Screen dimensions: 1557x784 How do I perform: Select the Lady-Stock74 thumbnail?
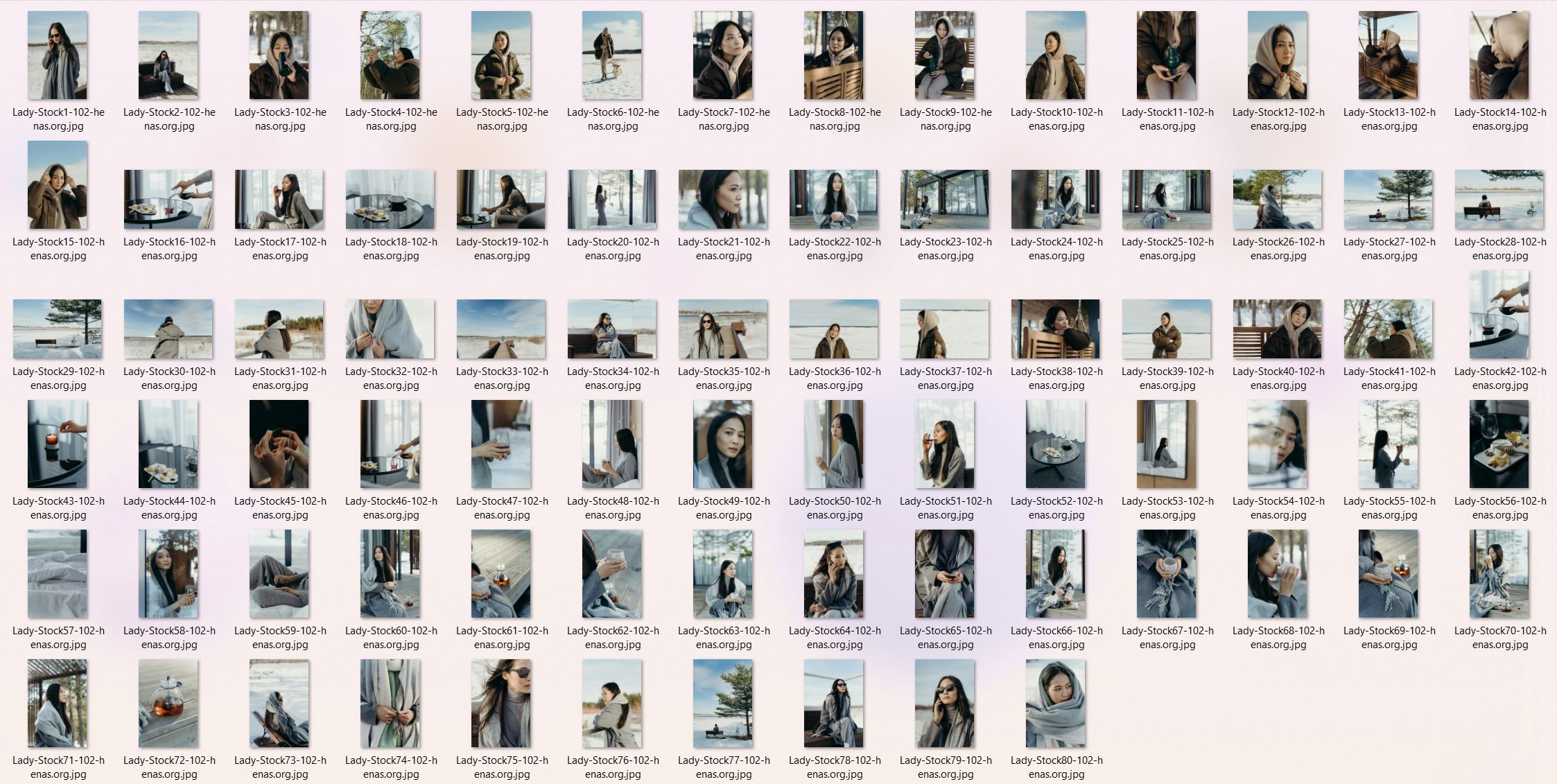(390, 703)
